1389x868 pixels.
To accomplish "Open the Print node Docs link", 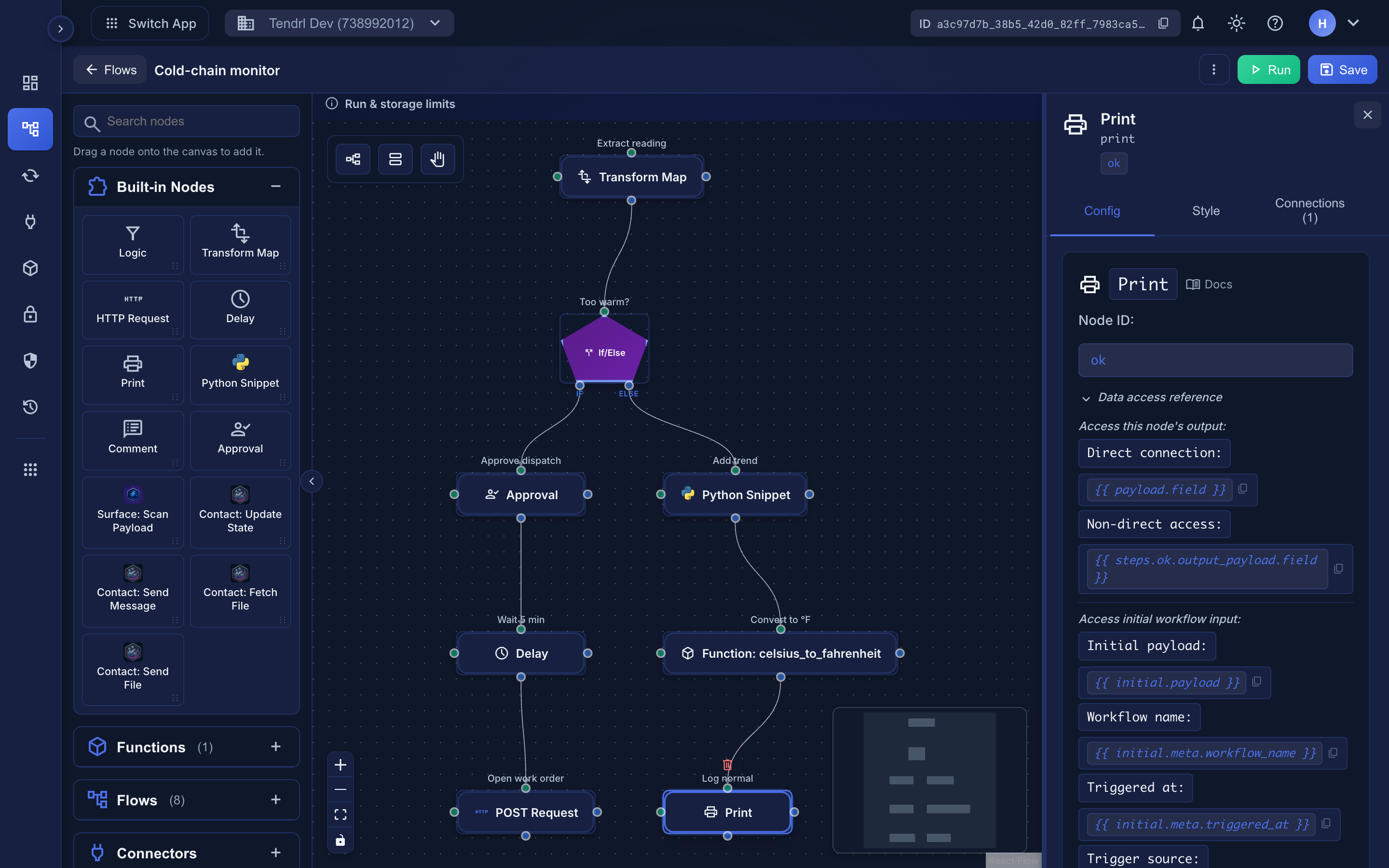I will (x=1210, y=284).
